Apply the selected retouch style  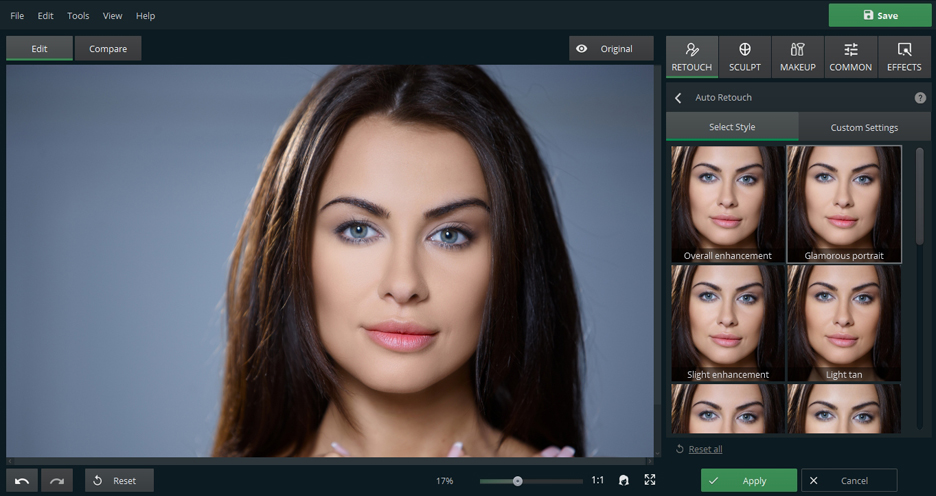click(x=748, y=481)
